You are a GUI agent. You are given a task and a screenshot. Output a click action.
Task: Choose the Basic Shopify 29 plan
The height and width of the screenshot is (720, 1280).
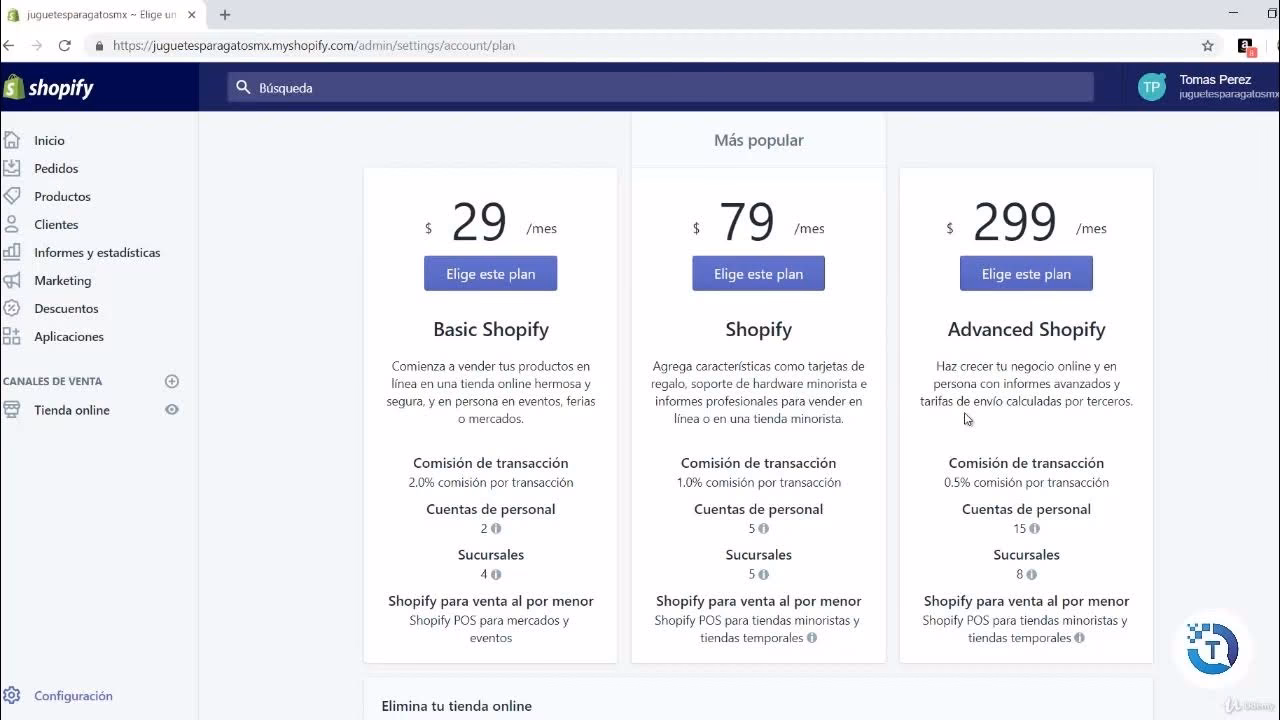coord(490,273)
